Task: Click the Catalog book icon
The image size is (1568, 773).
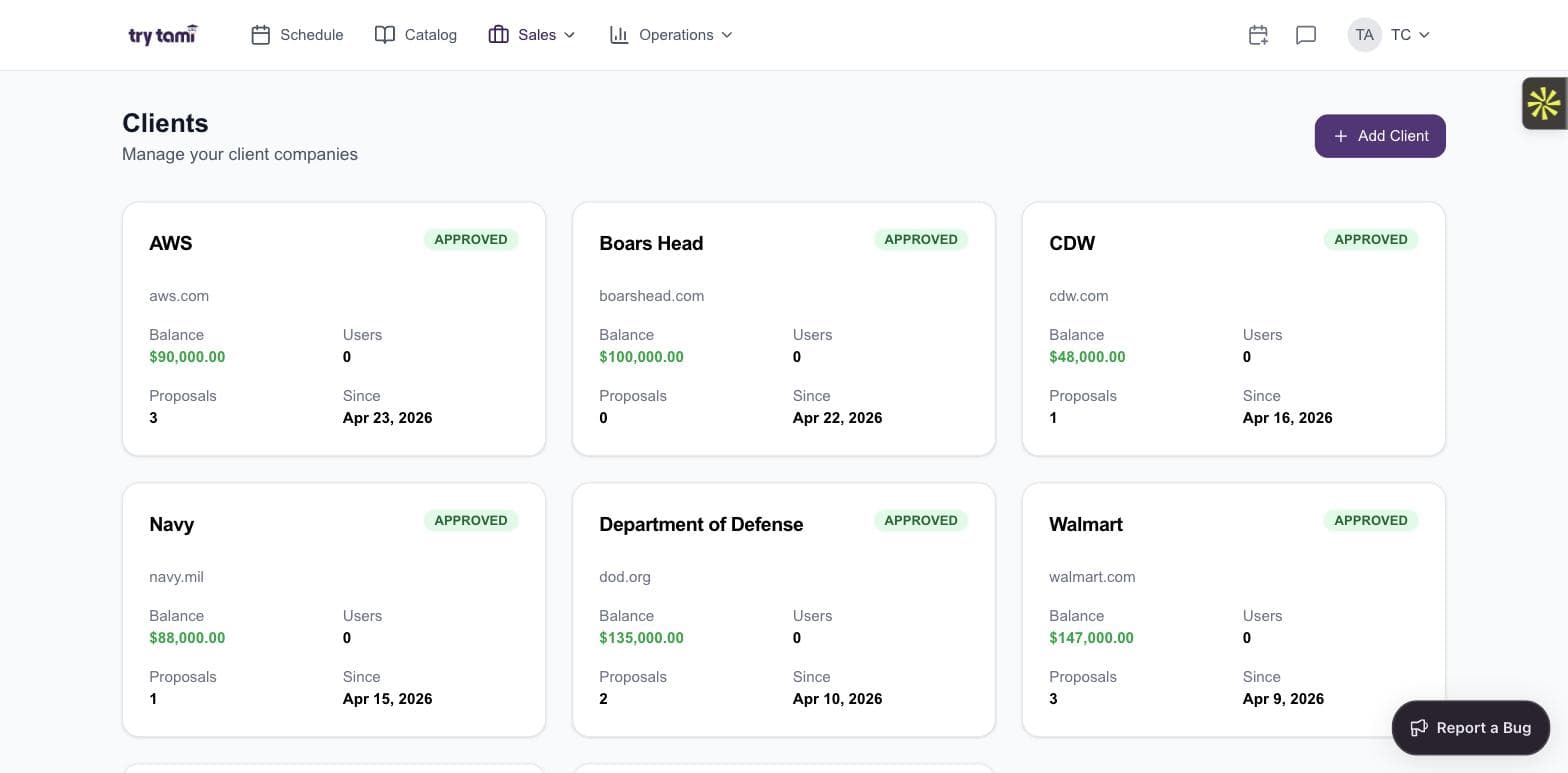Action: 385,35
